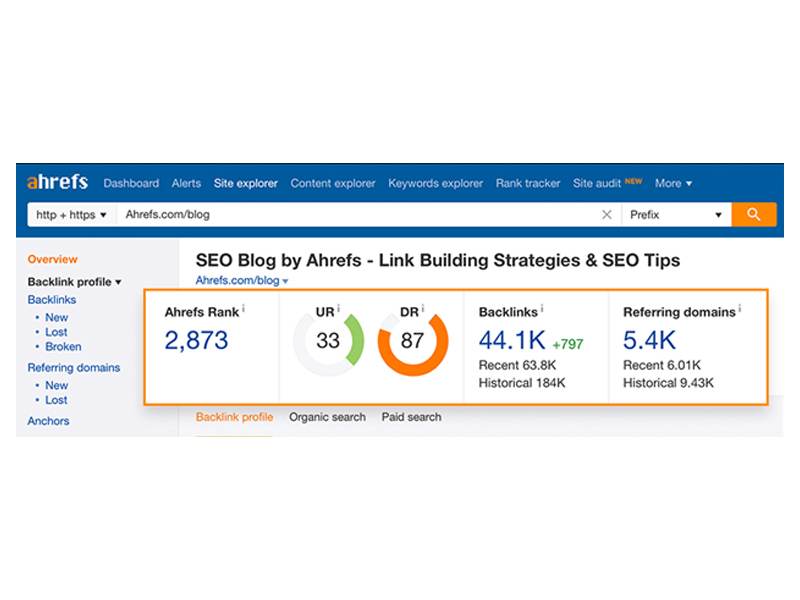The image size is (800, 600).
Task: Click the orange search magnifier button
Action: [753, 214]
